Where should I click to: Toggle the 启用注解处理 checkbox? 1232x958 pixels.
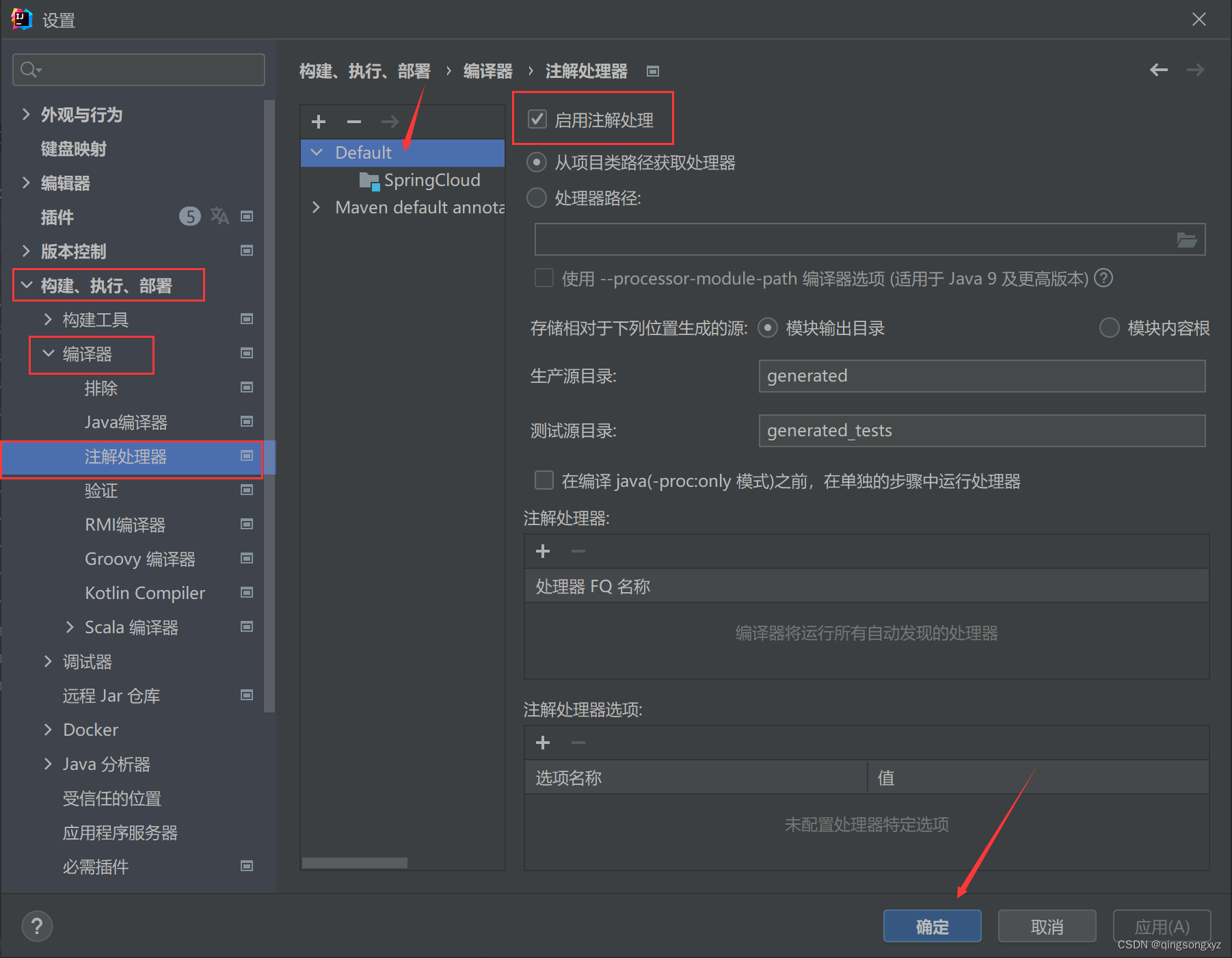point(537,120)
